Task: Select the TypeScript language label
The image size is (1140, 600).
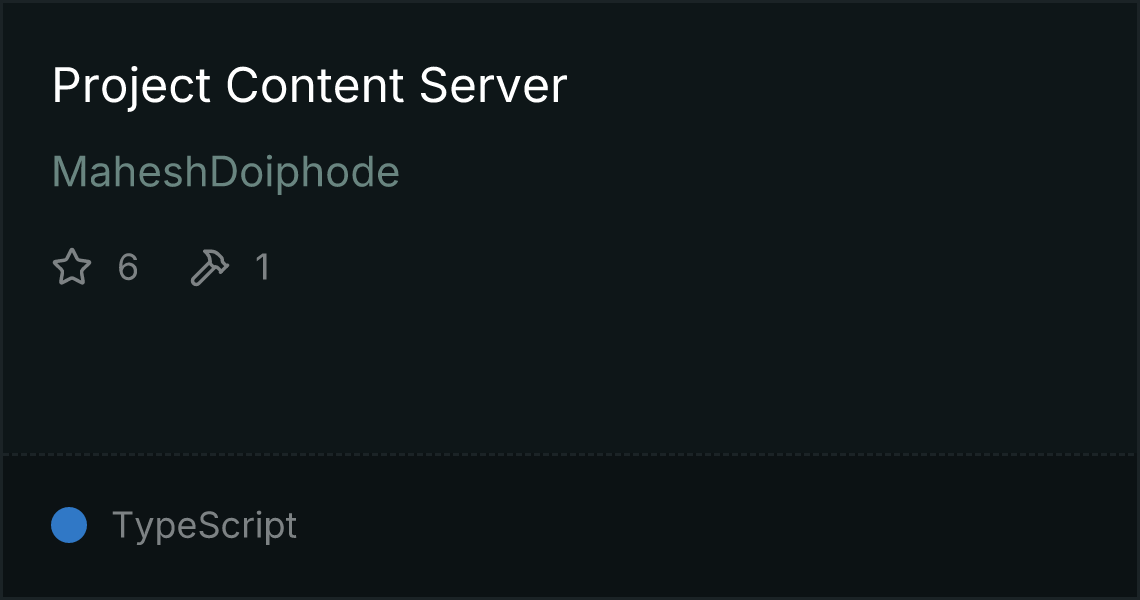Action: (204, 525)
